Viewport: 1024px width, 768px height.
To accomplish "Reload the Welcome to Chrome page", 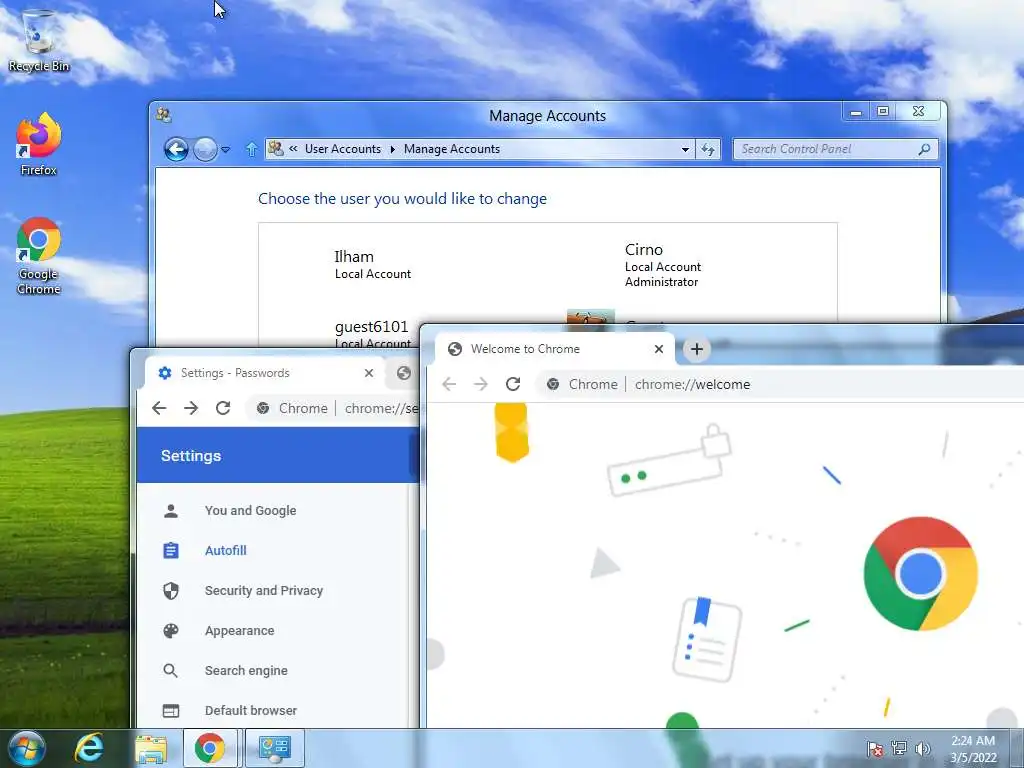I will point(513,384).
